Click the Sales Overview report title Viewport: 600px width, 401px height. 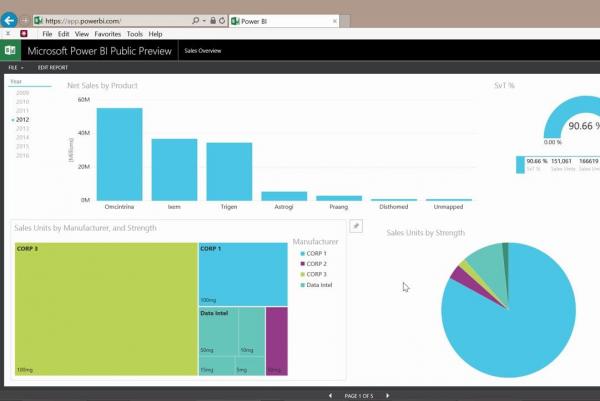[203, 50]
